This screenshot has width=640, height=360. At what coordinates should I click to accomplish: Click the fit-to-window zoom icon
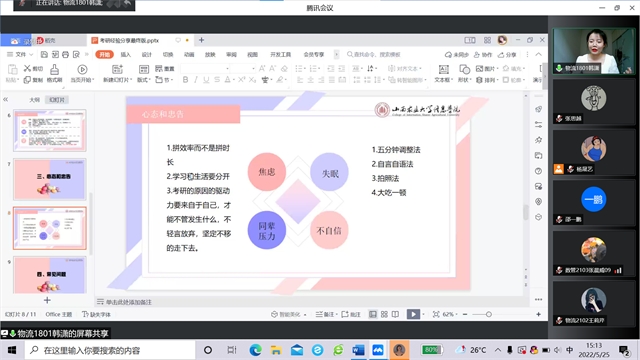pyautogui.click(x=436, y=314)
